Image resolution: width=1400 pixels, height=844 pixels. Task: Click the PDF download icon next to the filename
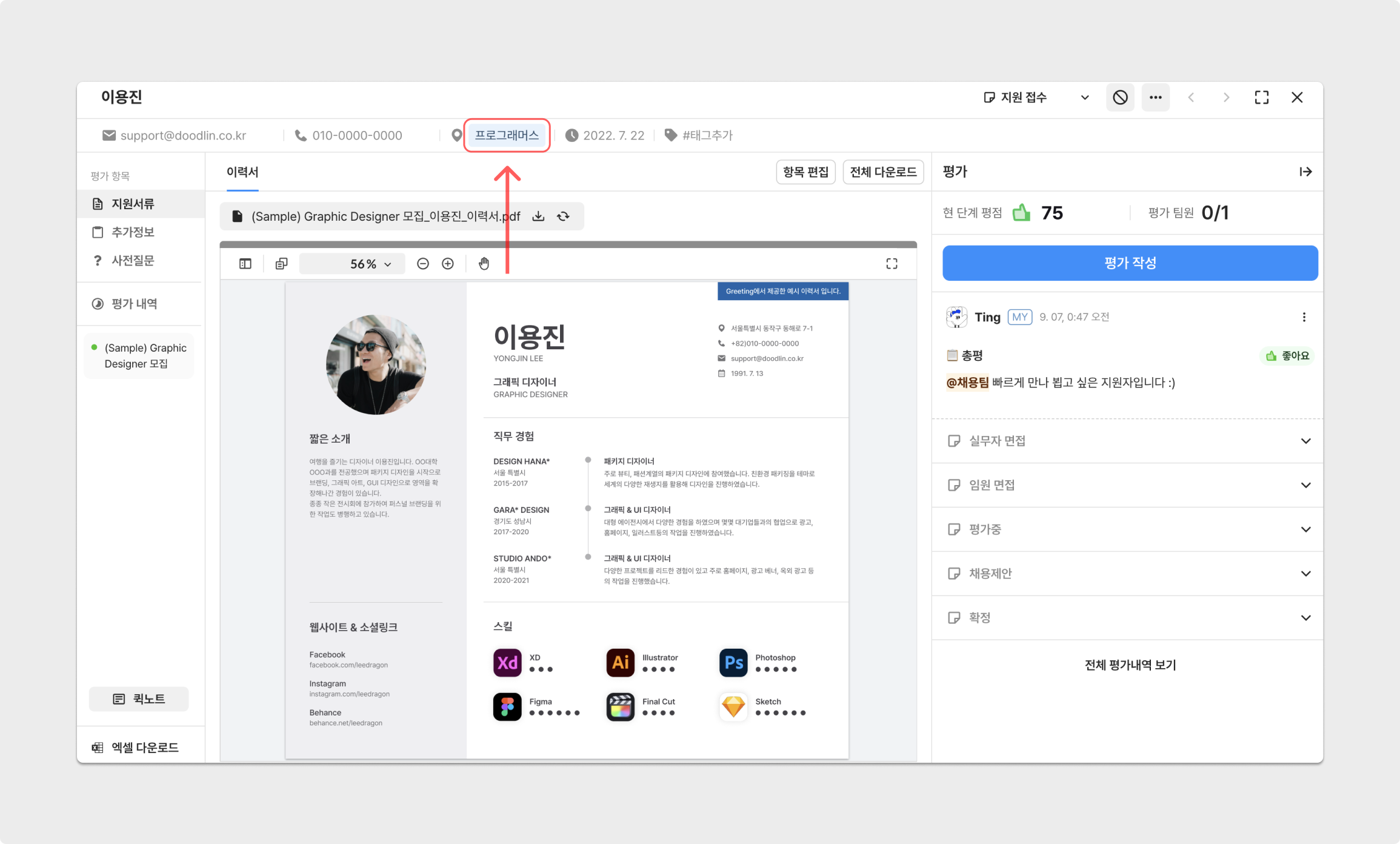coord(538,216)
